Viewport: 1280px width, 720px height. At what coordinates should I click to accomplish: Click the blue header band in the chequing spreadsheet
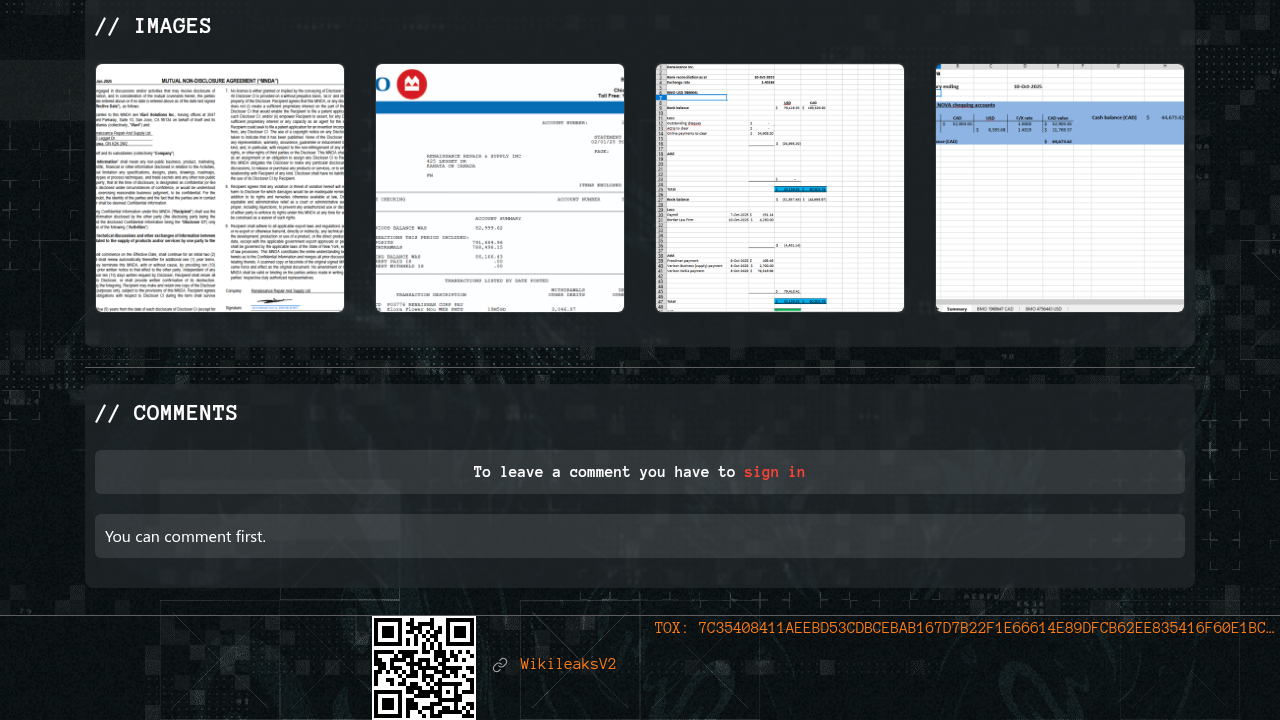(1060, 117)
